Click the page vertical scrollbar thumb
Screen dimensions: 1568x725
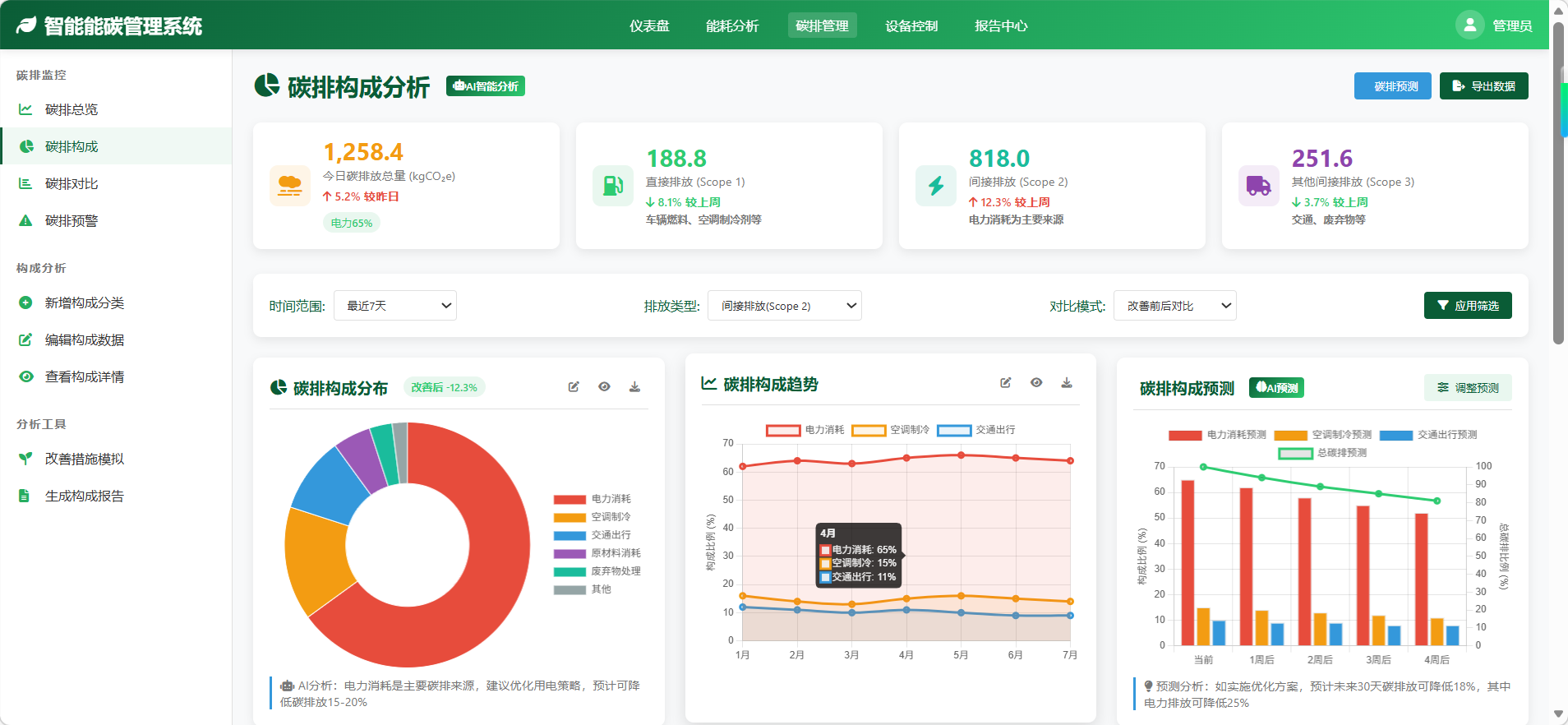tap(1558, 181)
